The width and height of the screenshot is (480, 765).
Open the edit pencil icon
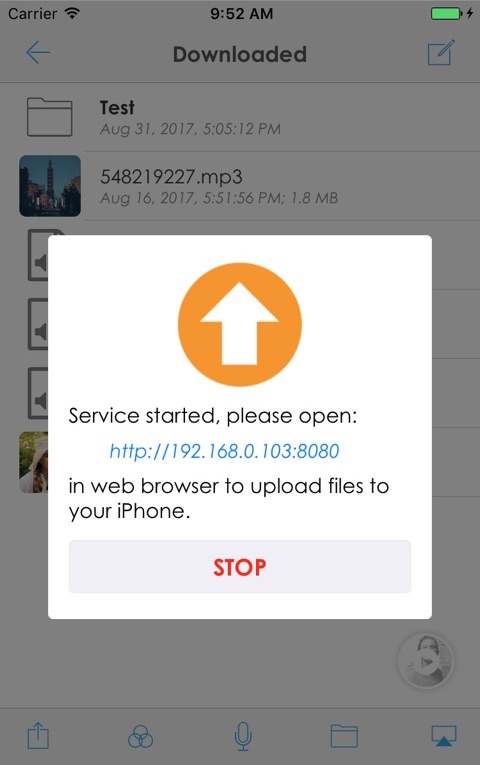(x=441, y=52)
